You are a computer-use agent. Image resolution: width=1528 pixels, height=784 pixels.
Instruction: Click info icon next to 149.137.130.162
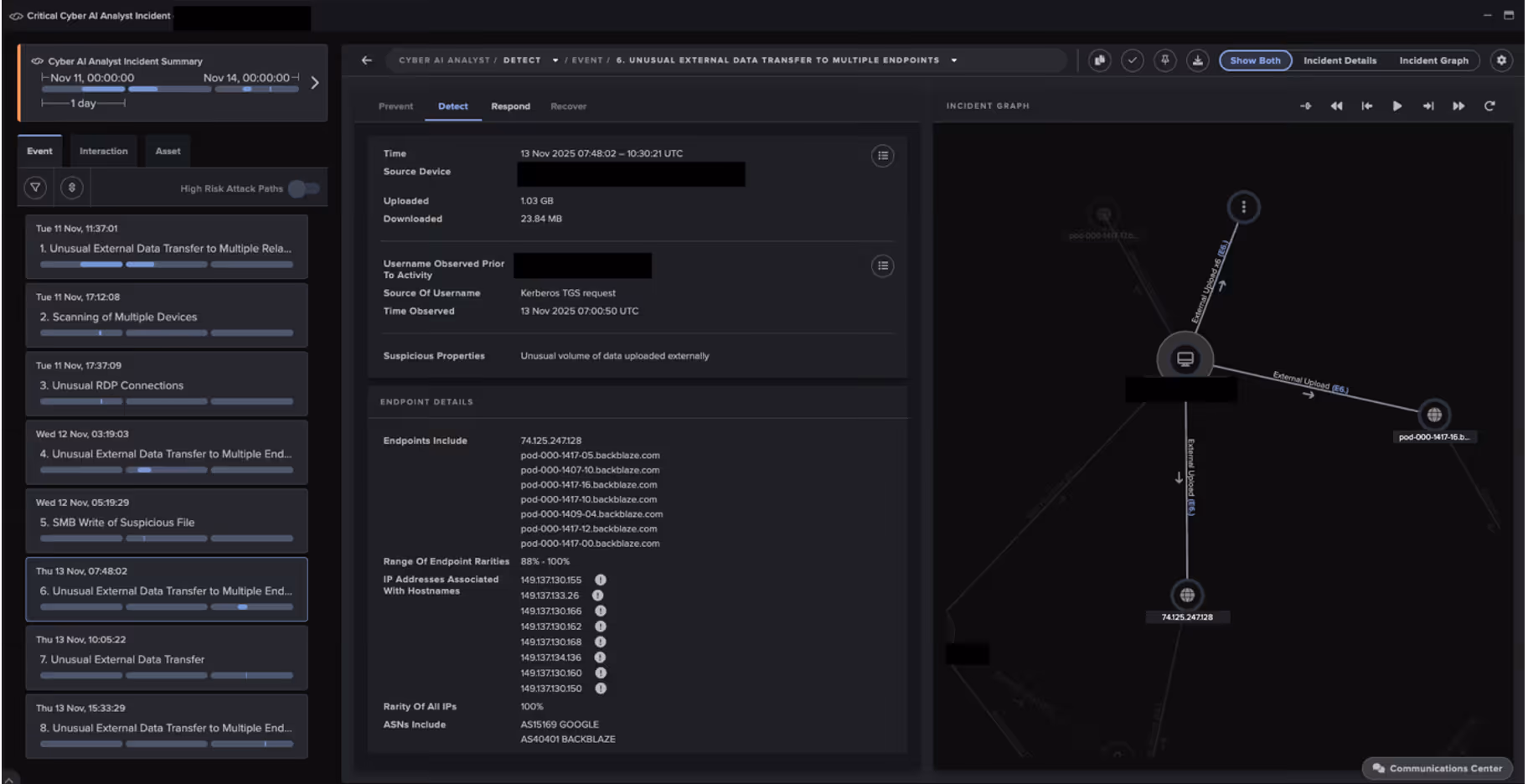click(x=601, y=627)
